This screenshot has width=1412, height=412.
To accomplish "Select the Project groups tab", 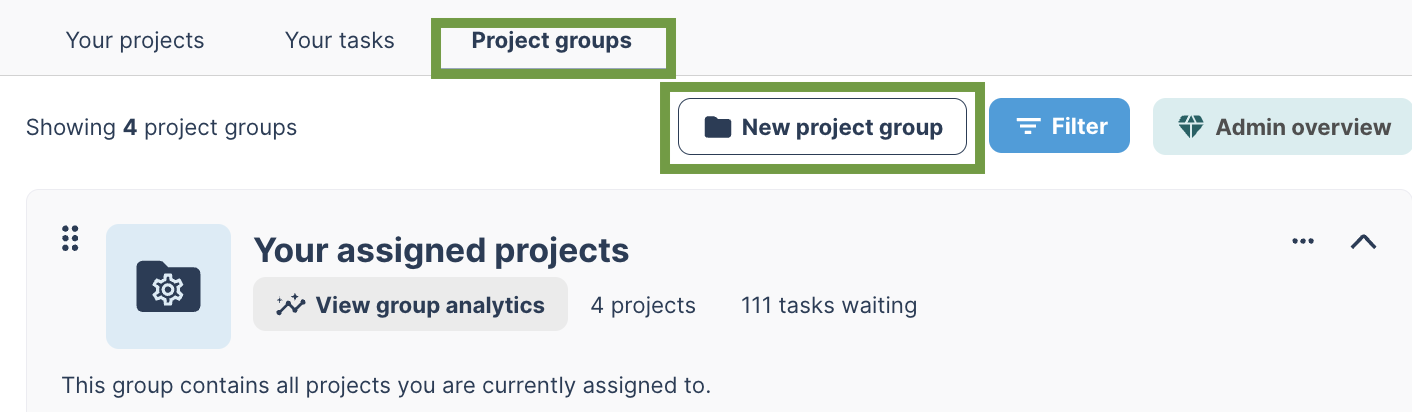I will click(x=552, y=41).
